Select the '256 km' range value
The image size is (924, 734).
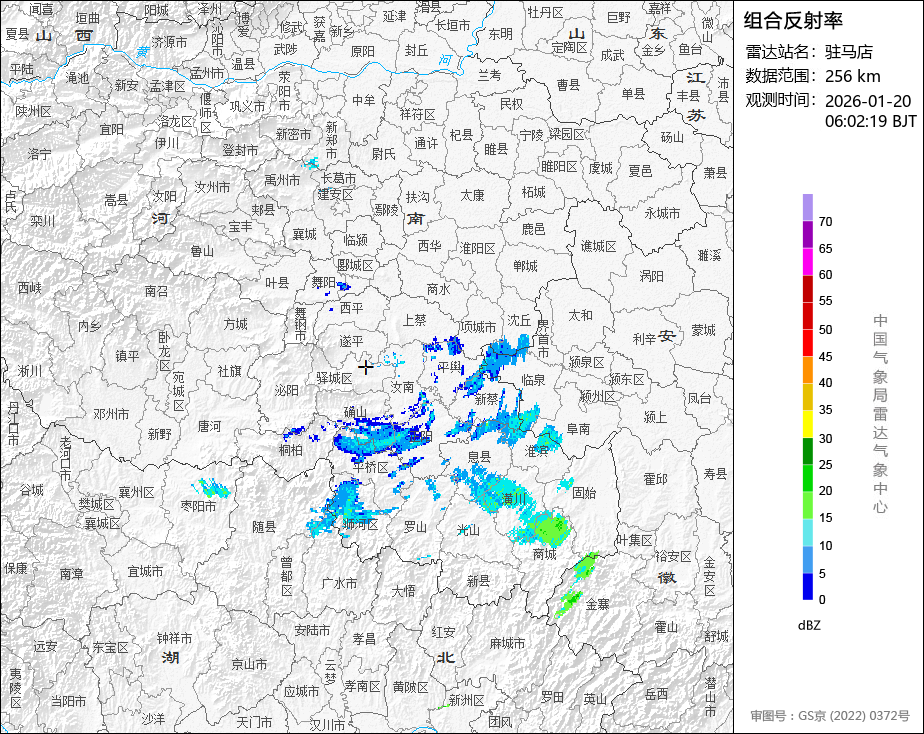coord(852,77)
